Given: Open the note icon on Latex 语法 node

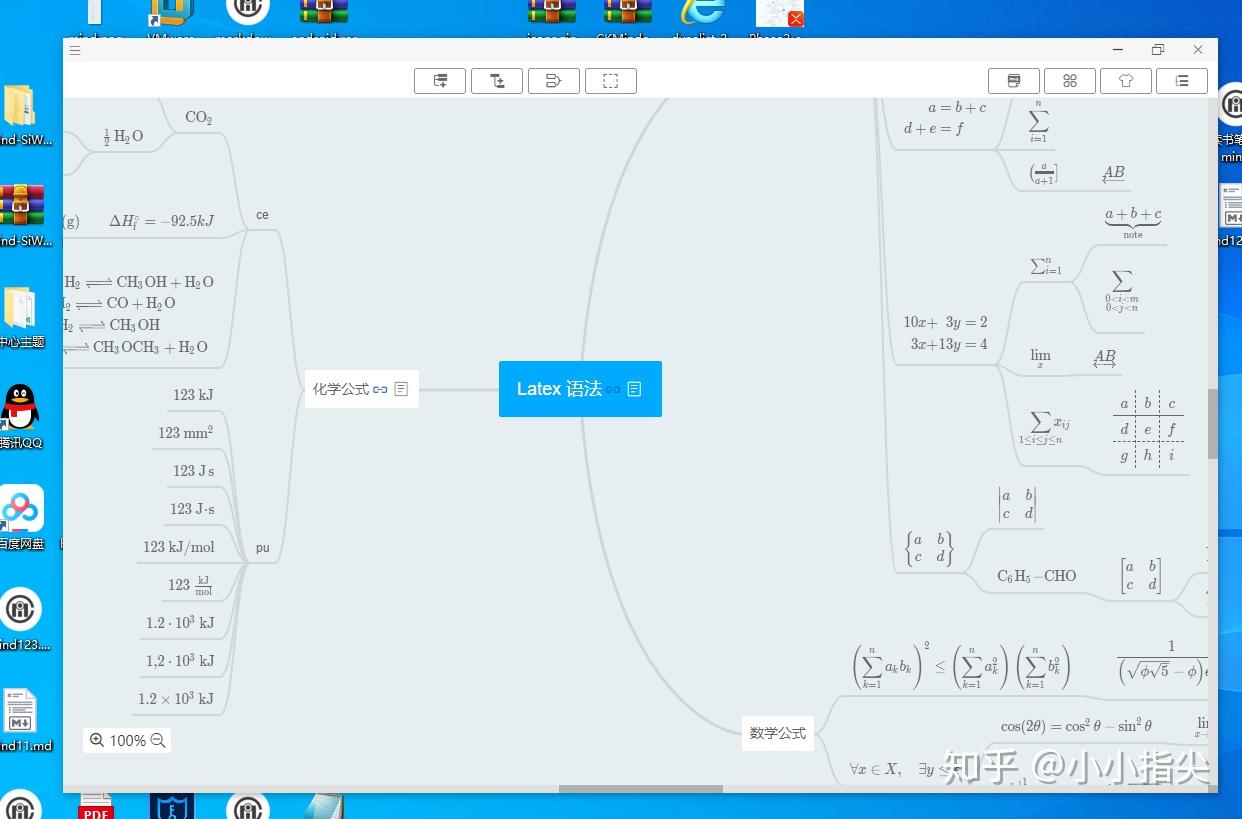Looking at the screenshot, I should coord(634,388).
